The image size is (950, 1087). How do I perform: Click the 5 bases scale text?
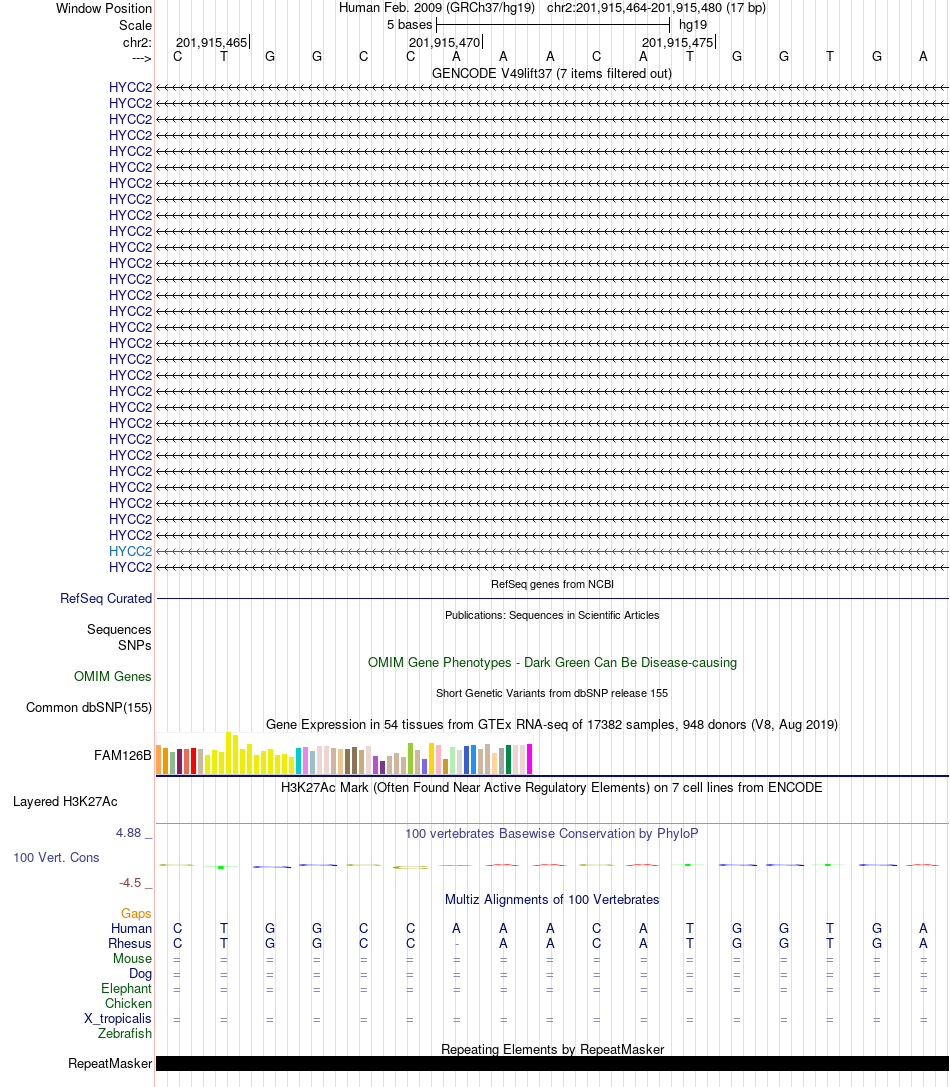409,25
